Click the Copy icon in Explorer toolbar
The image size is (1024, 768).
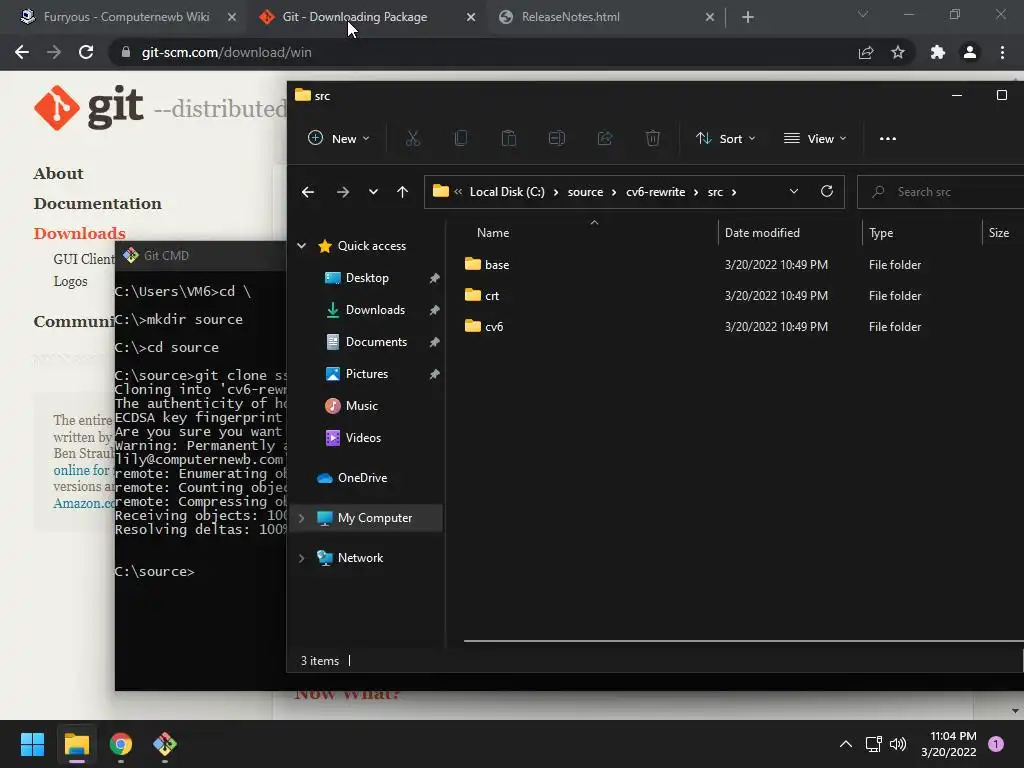(461, 138)
